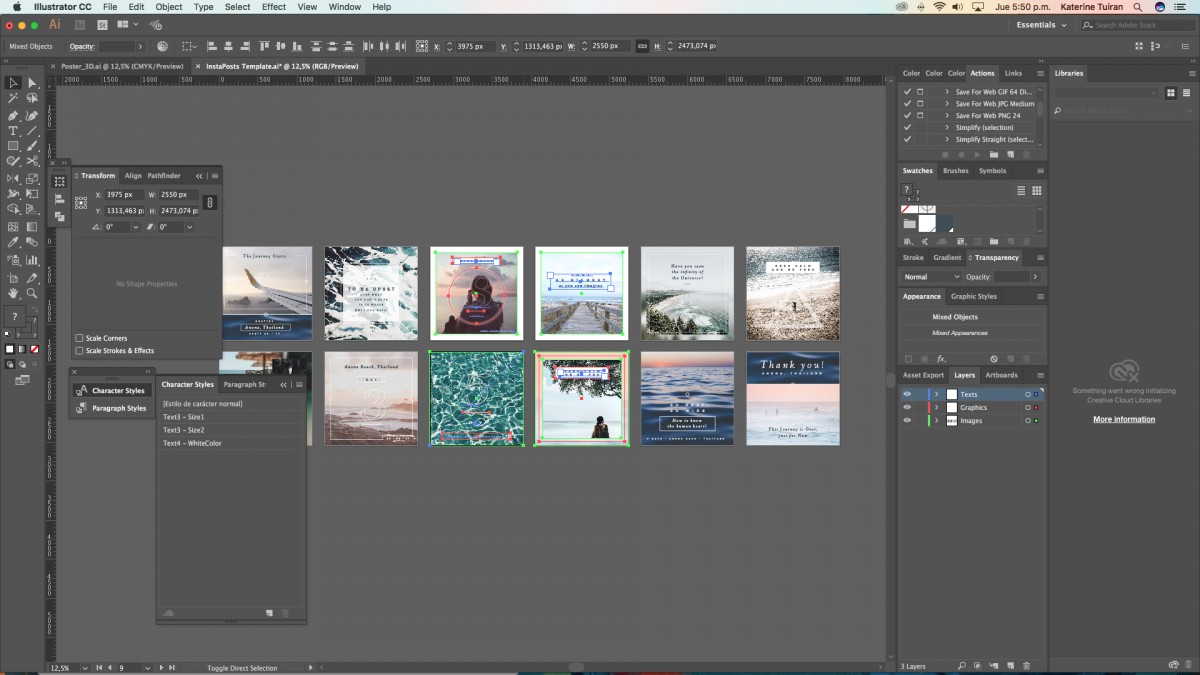Click the More information link
1200x675 pixels.
point(1123,419)
